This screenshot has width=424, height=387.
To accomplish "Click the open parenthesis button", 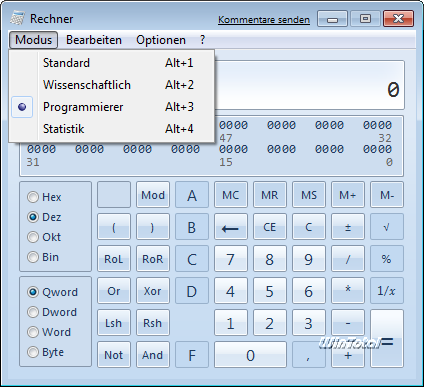I will (x=114, y=227).
